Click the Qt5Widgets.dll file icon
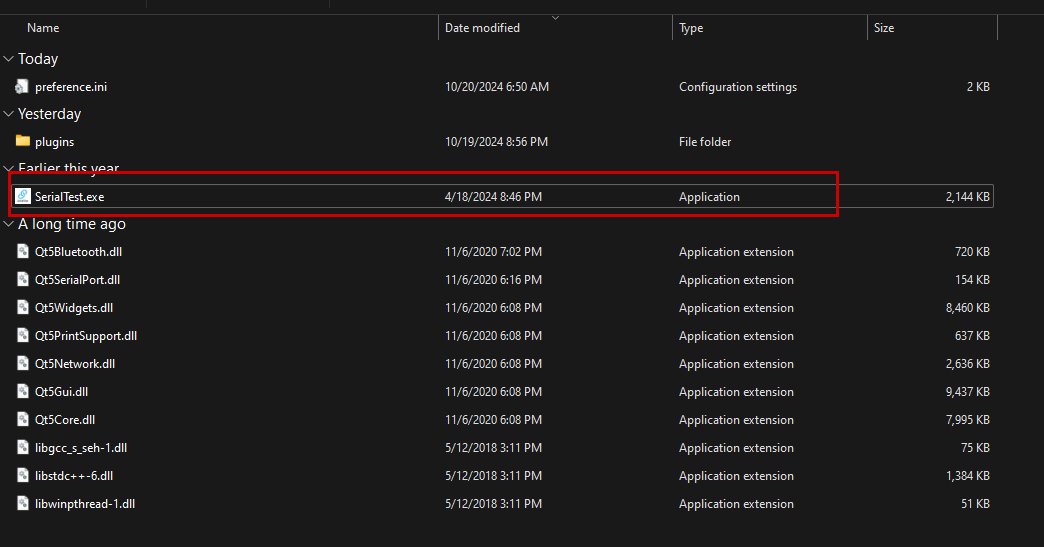This screenshot has width=1044, height=547. click(23, 308)
